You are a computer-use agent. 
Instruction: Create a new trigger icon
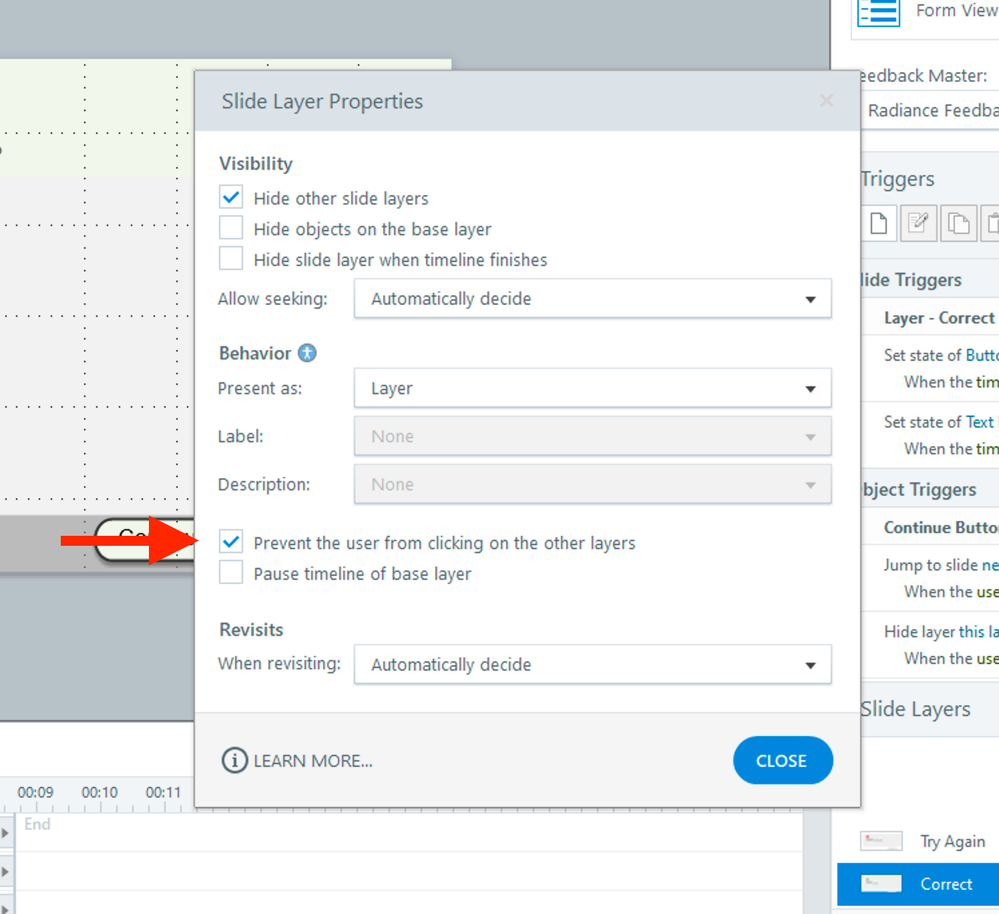(879, 224)
